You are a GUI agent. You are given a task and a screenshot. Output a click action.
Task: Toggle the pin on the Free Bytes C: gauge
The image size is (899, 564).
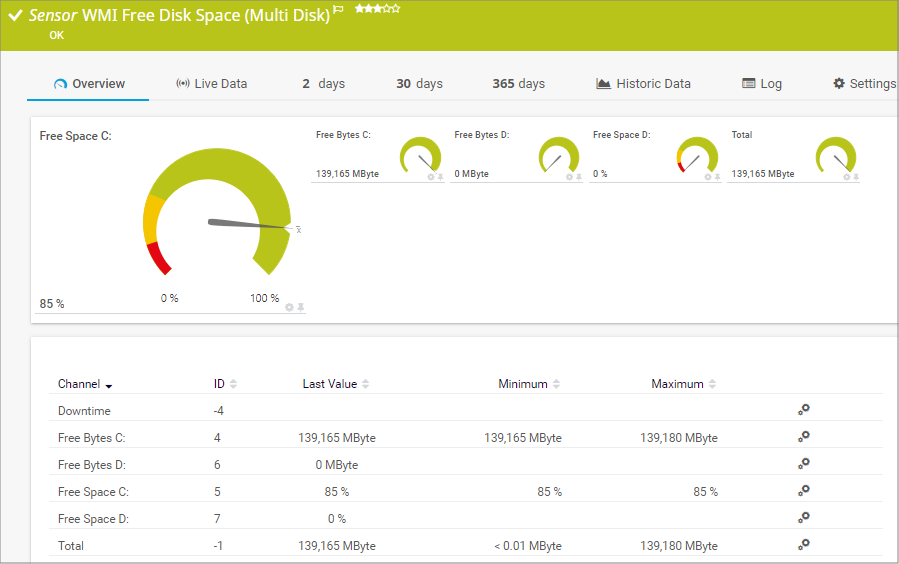(x=440, y=177)
